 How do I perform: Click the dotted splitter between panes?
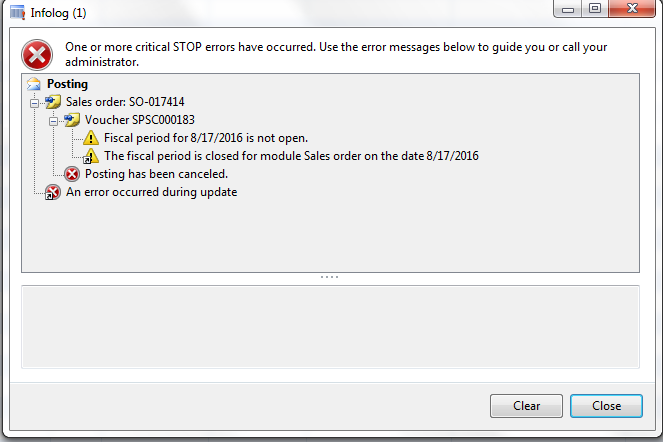click(x=329, y=277)
